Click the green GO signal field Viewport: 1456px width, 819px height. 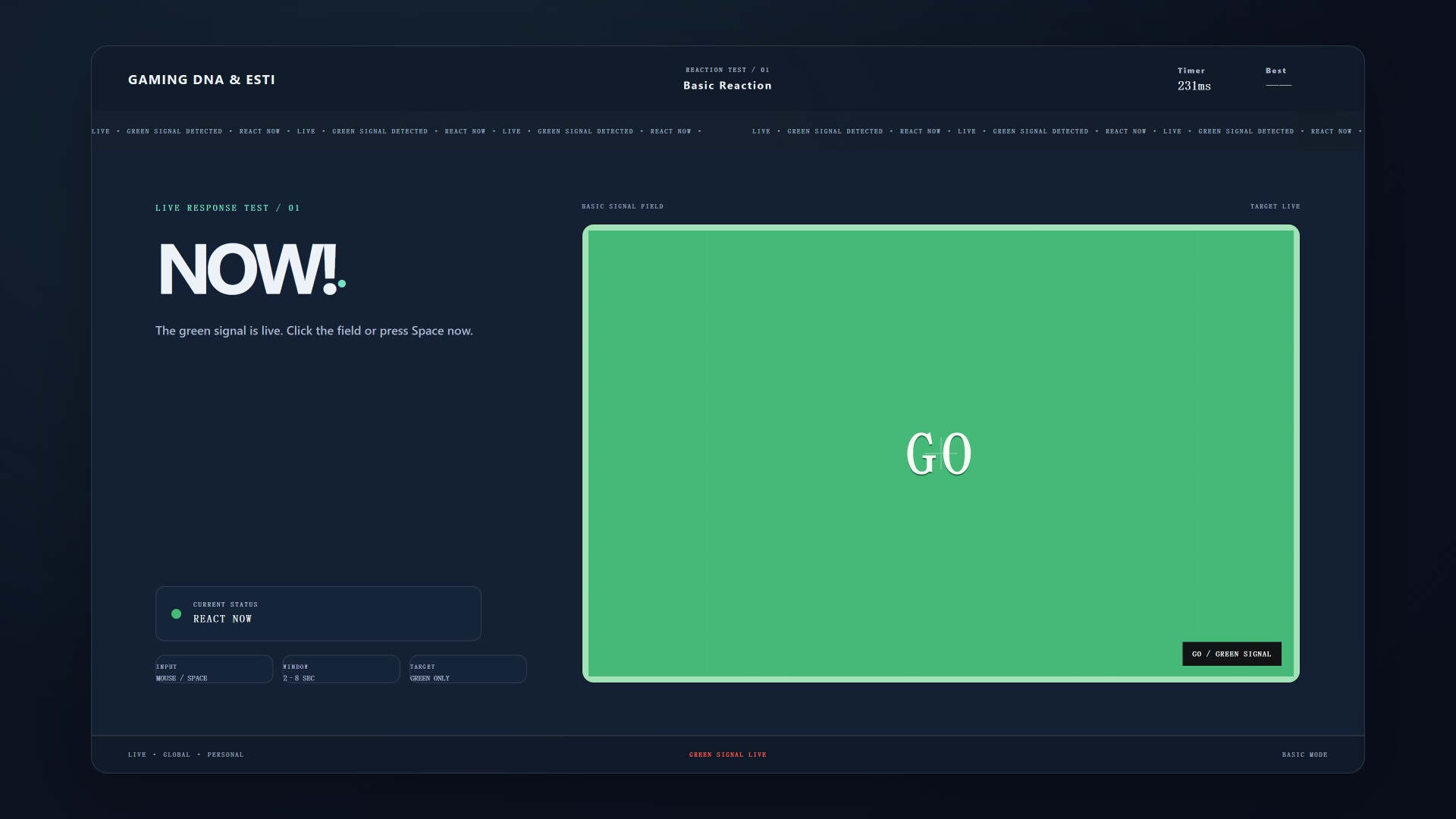940,453
